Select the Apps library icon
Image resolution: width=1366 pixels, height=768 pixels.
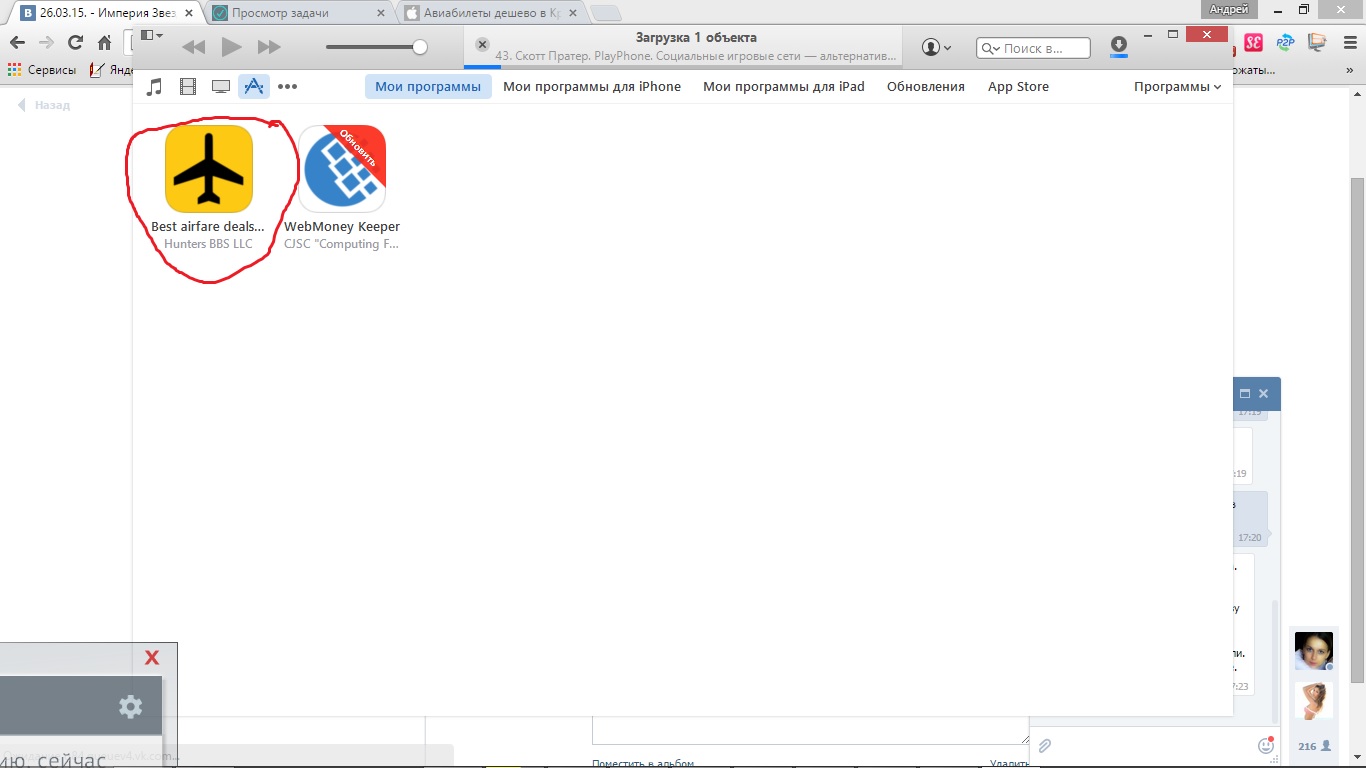[x=254, y=87]
